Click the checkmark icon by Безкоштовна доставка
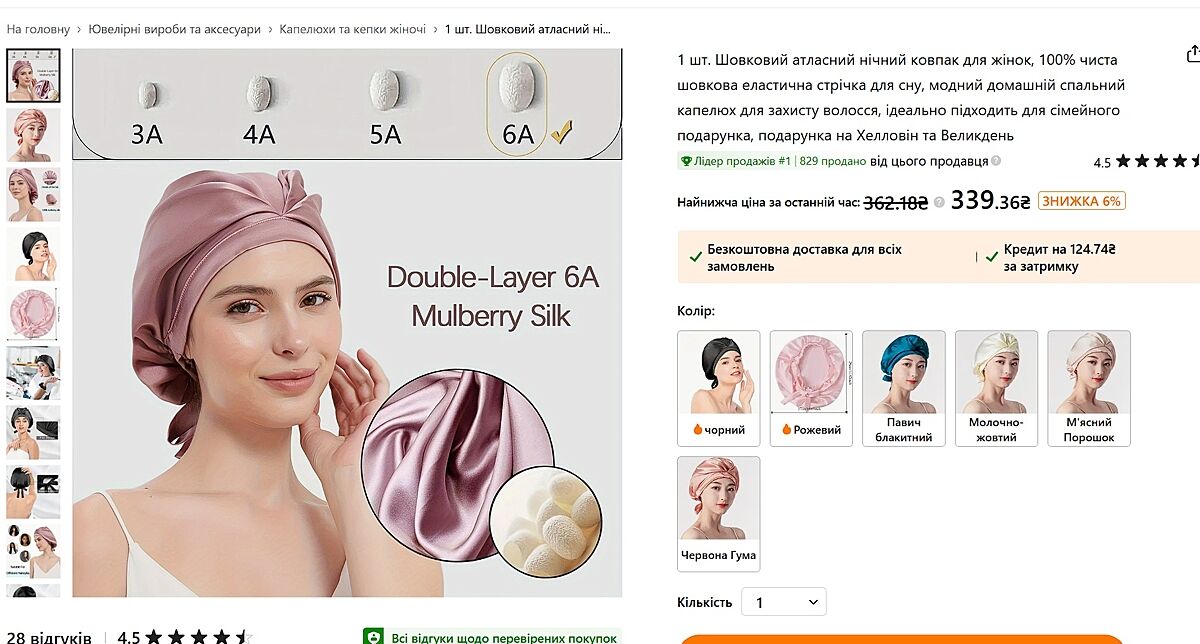 coord(695,257)
